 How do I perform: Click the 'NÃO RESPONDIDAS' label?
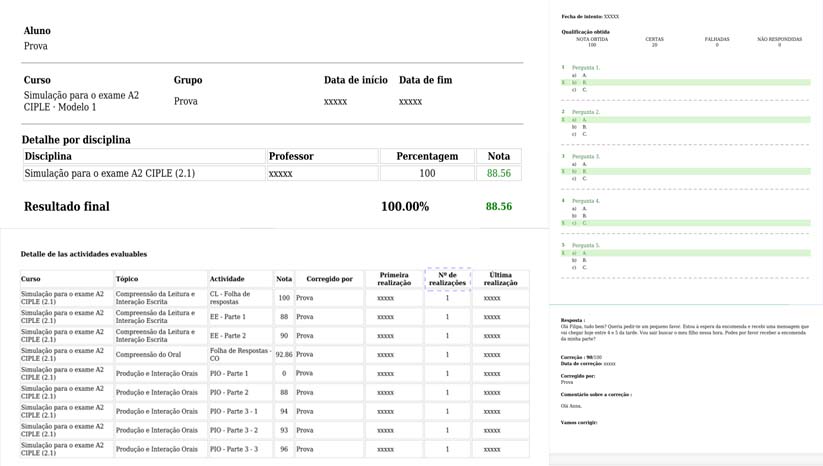(x=779, y=39)
